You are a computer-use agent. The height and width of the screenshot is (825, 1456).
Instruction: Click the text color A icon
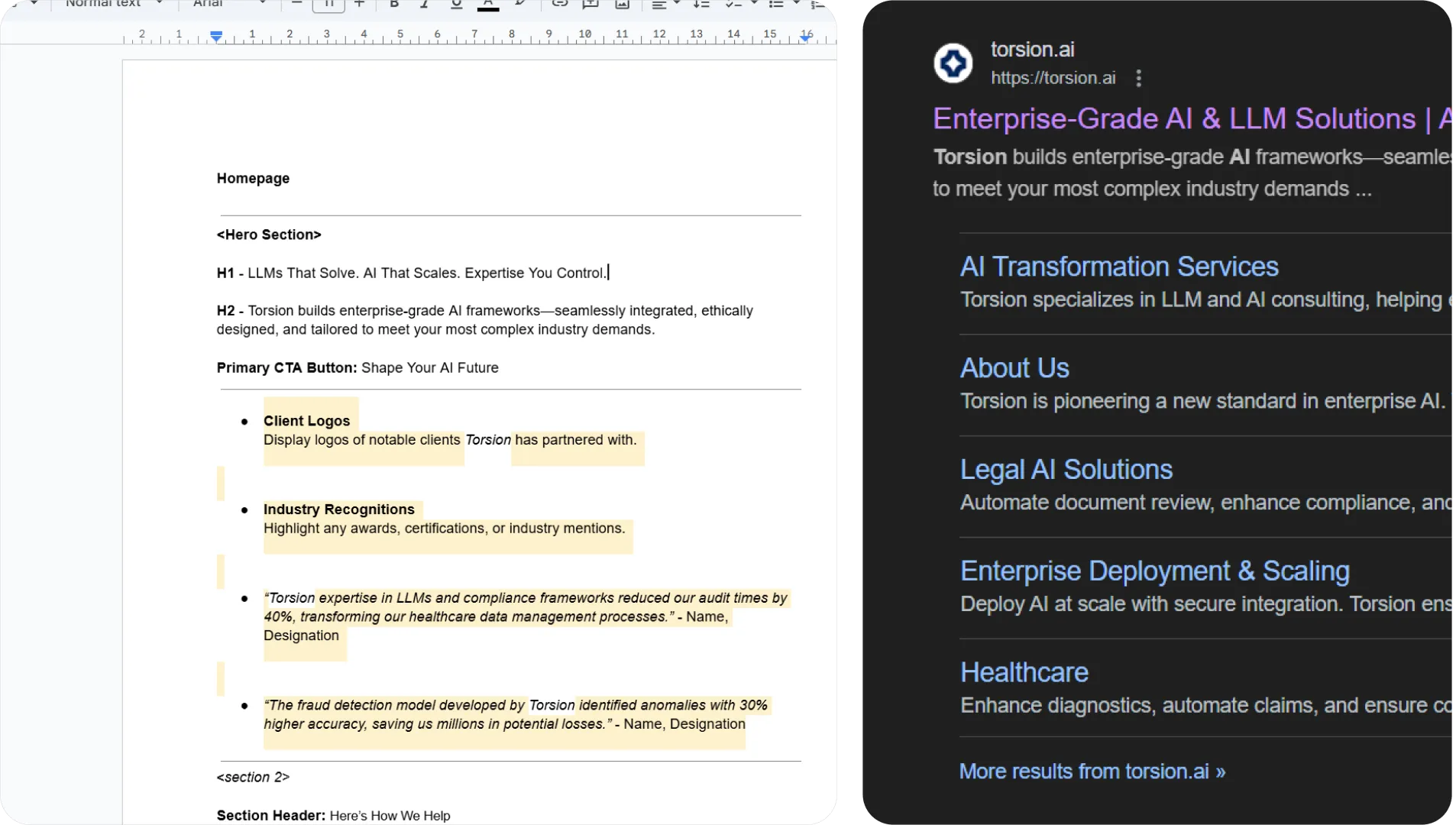tap(487, 5)
